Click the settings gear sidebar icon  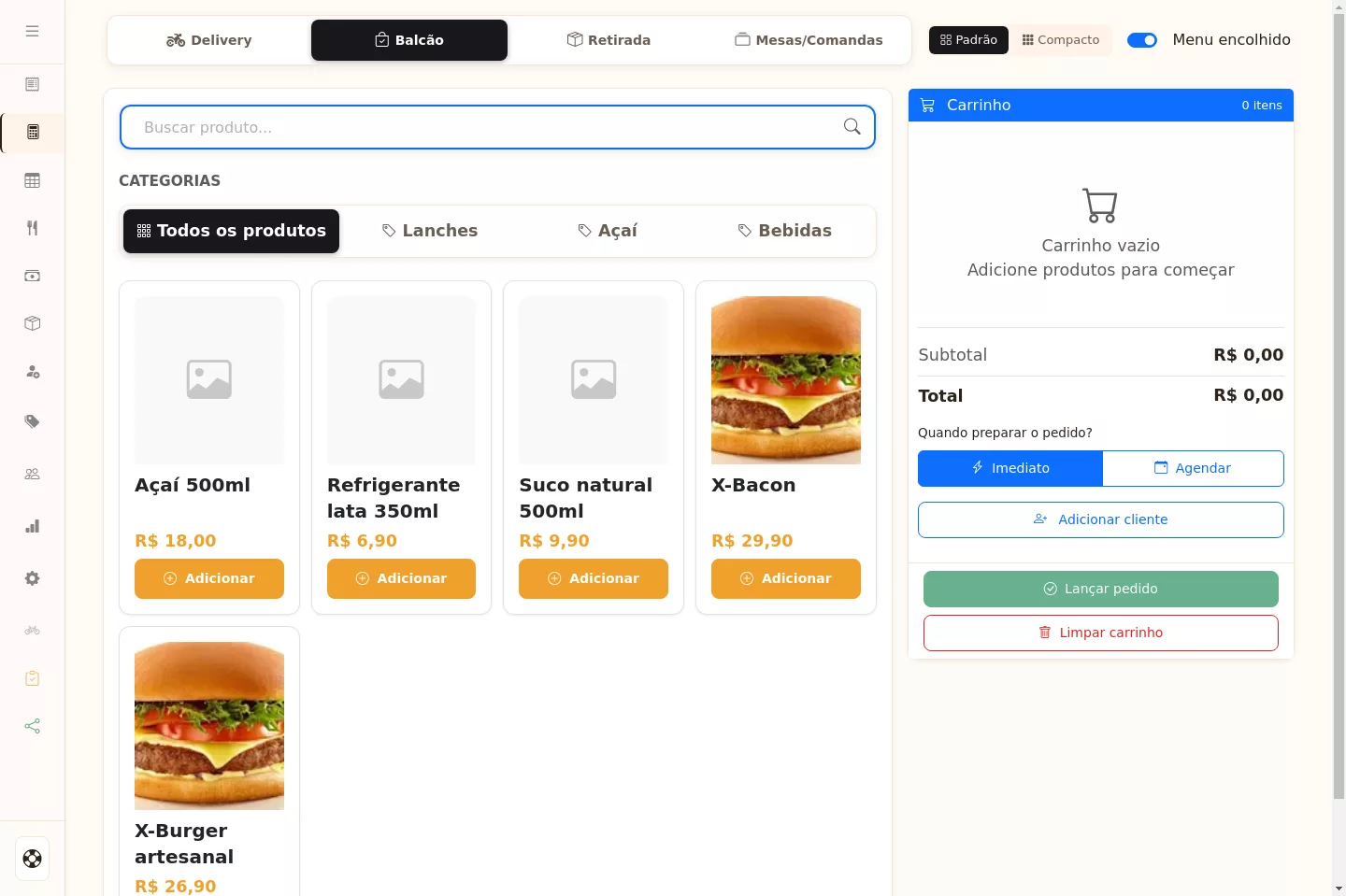tap(32, 578)
